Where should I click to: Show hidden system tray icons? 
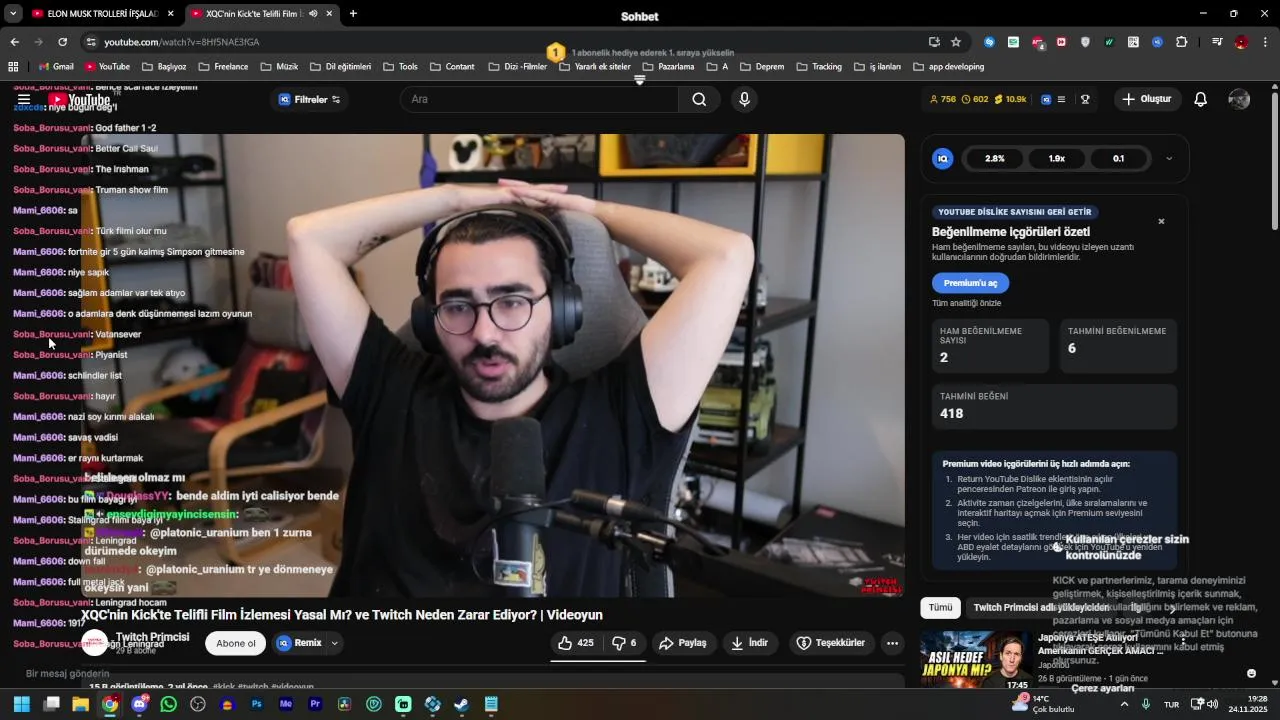click(x=1124, y=704)
